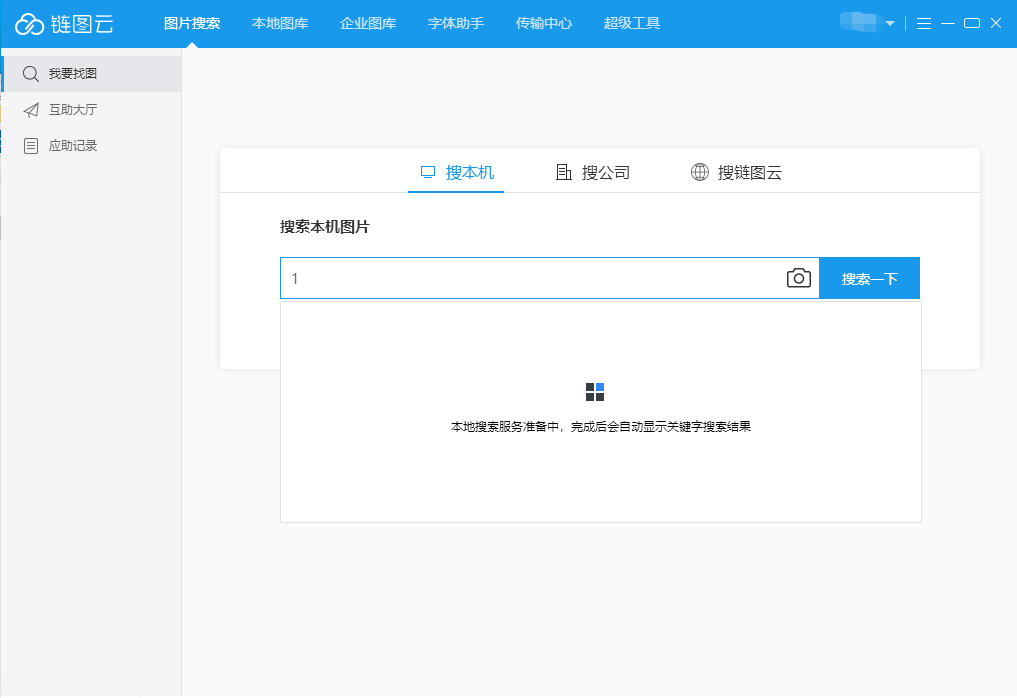Click the blurred user account name
This screenshot has height=698, width=1017.
859,22
